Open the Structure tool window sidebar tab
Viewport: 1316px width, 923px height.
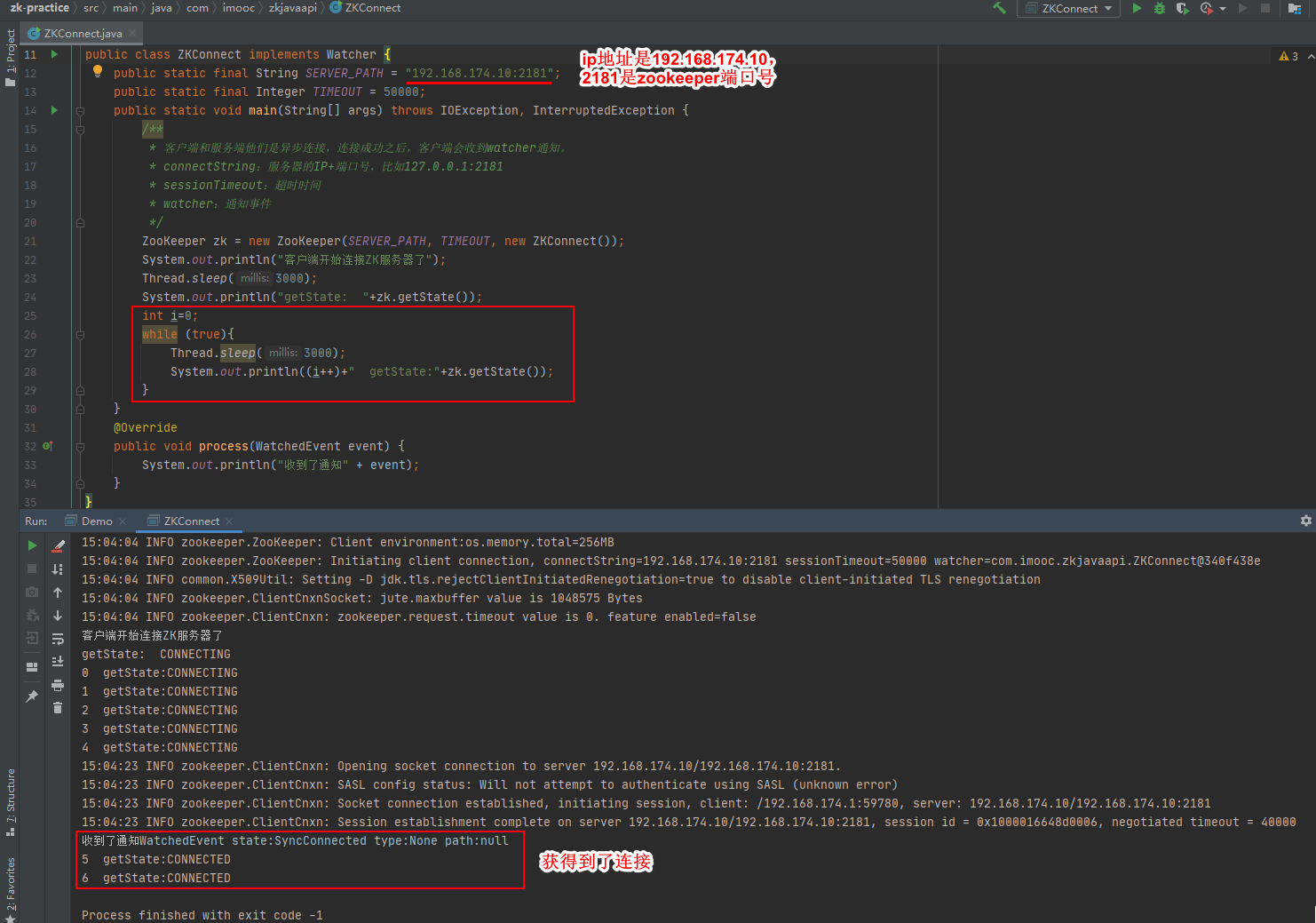10,801
